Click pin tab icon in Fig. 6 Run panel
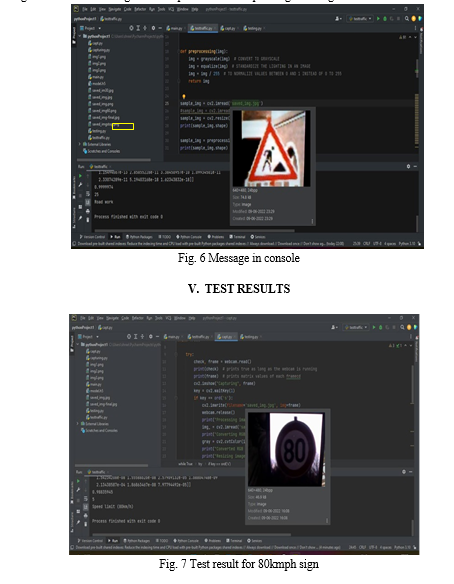Screen dimensions: 454x584 80,219
